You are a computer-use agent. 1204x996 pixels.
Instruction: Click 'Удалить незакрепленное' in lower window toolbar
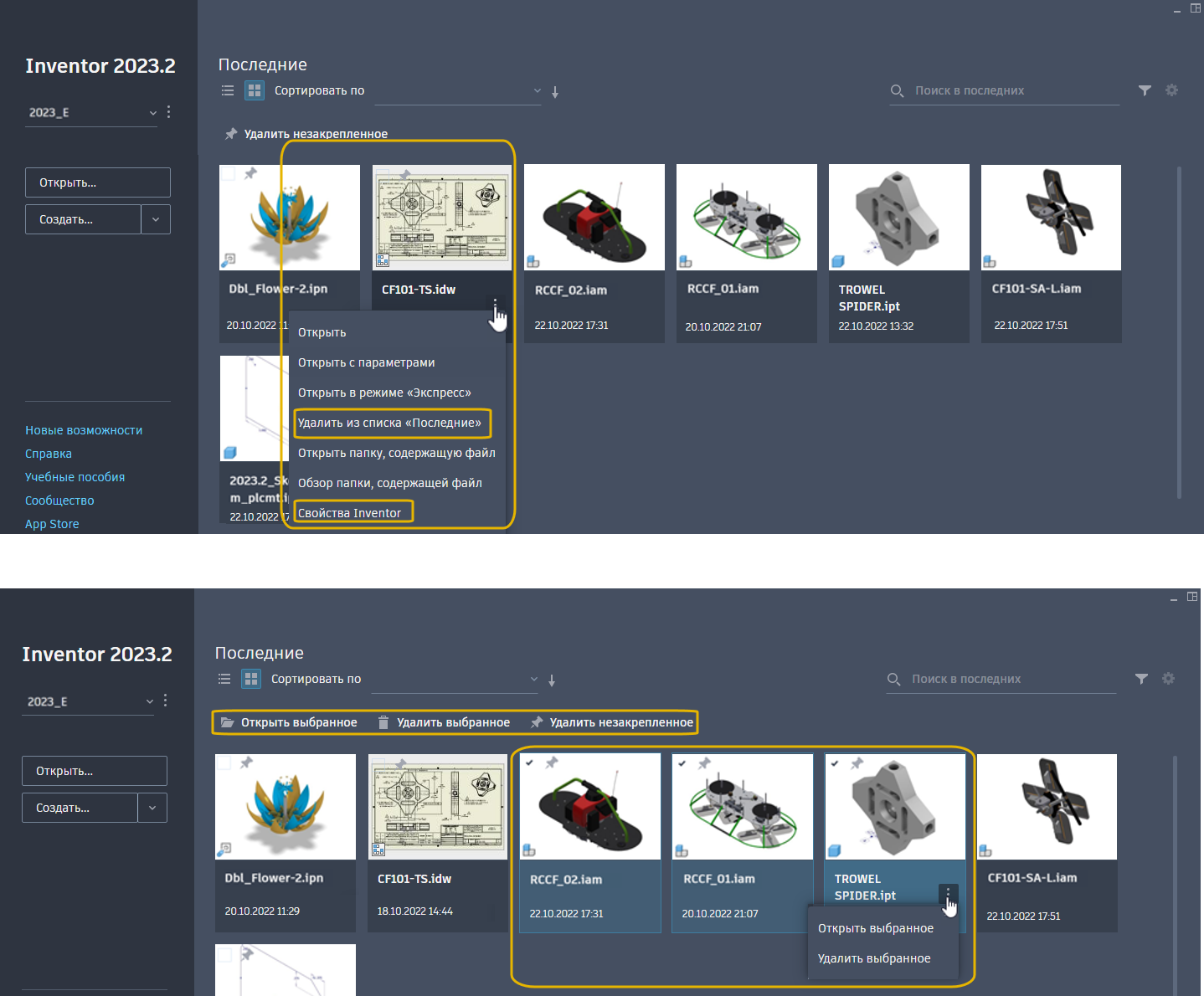coord(612,722)
